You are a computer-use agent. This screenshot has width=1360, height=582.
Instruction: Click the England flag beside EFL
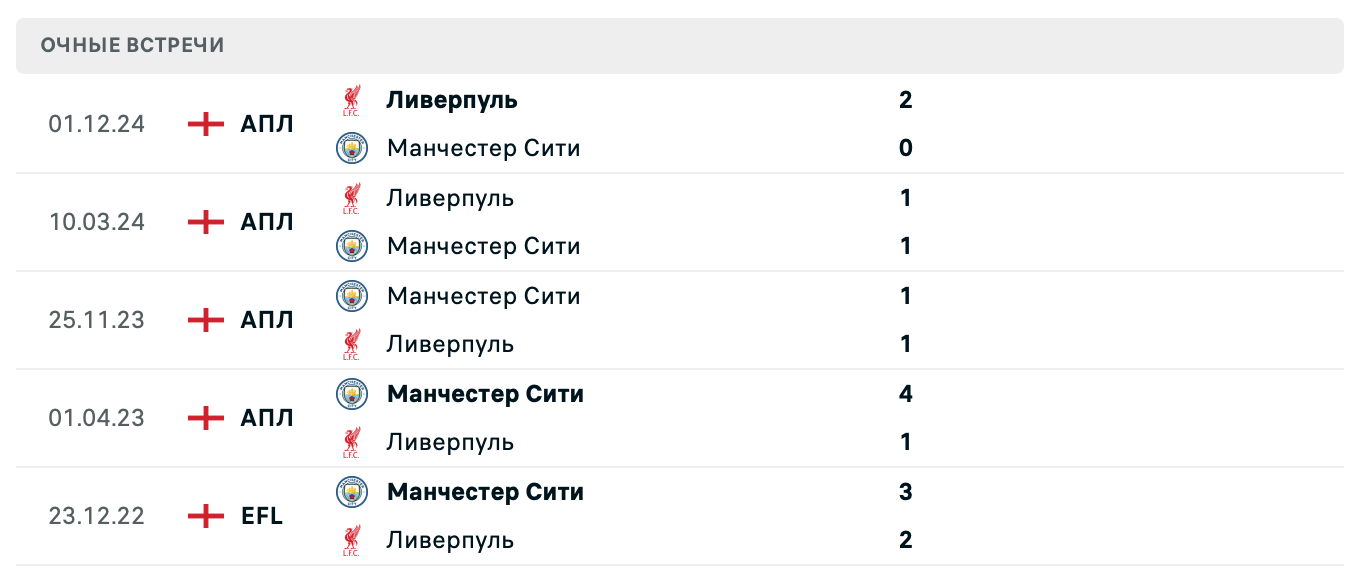[x=204, y=516]
